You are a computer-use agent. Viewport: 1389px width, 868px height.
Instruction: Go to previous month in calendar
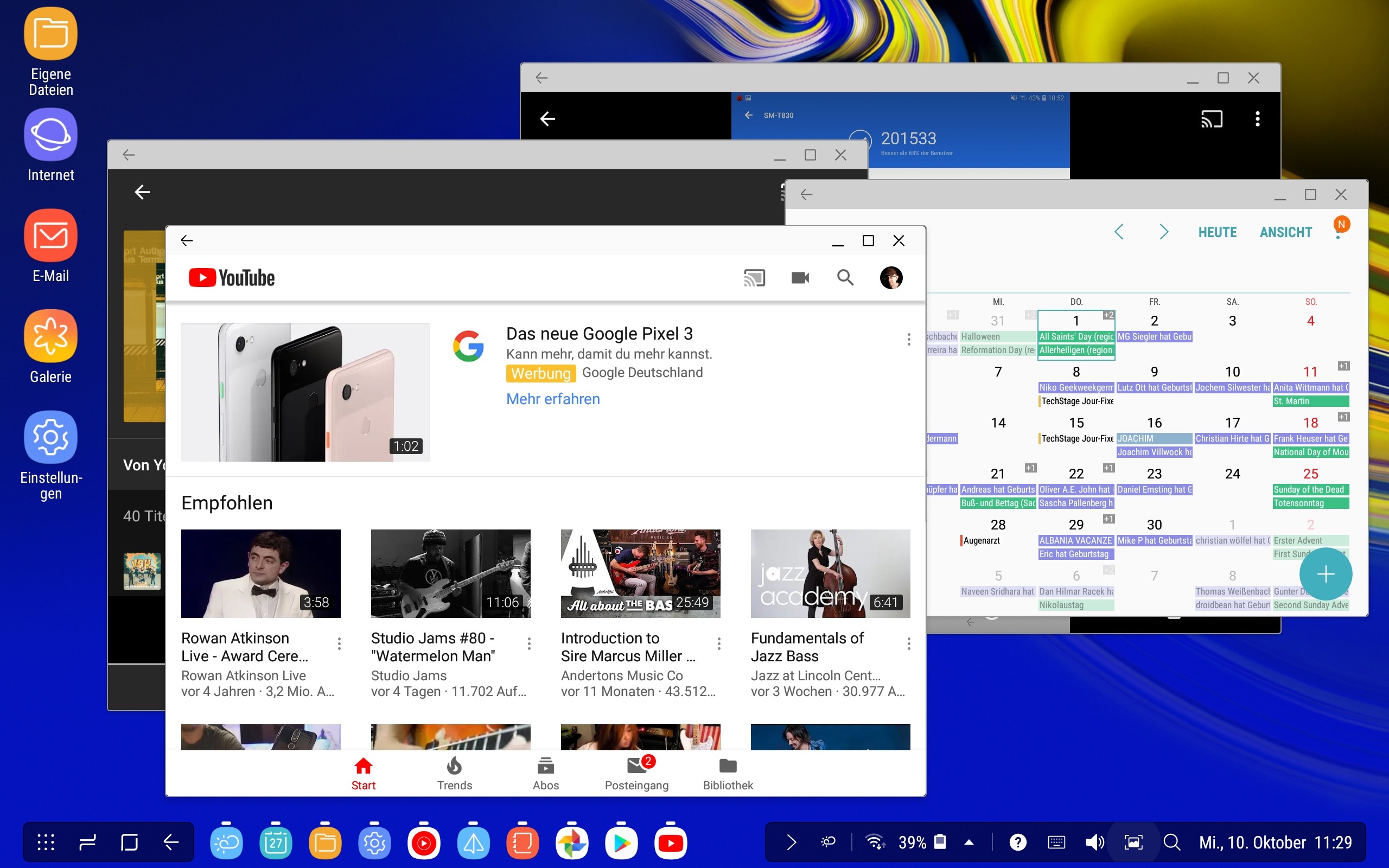(1119, 232)
